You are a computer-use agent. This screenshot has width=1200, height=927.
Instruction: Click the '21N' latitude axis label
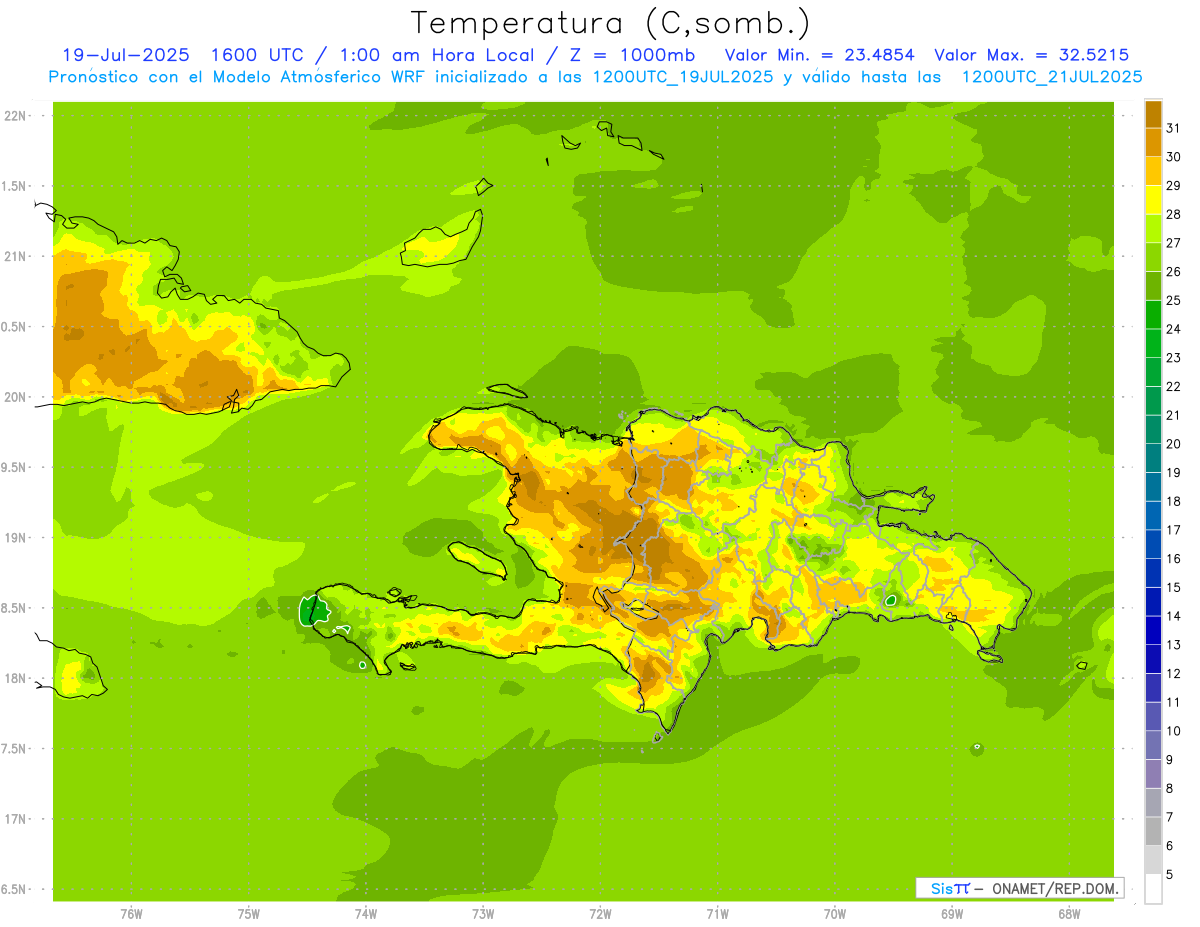15,256
